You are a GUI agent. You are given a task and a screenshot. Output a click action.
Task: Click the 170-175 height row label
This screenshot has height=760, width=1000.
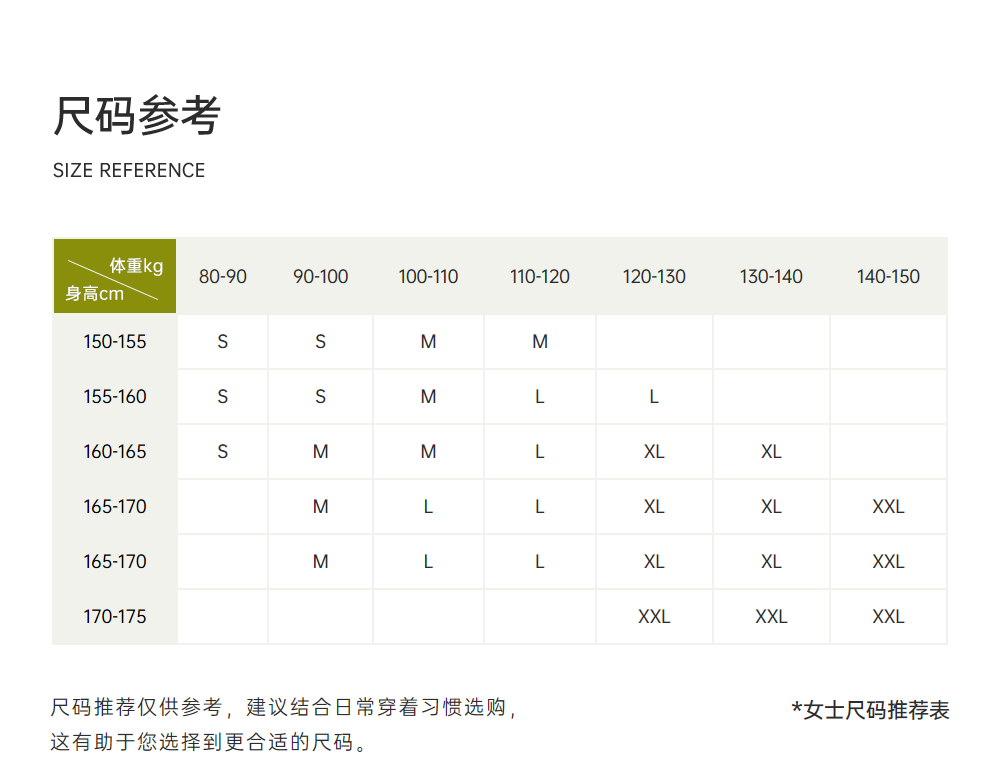pos(115,617)
